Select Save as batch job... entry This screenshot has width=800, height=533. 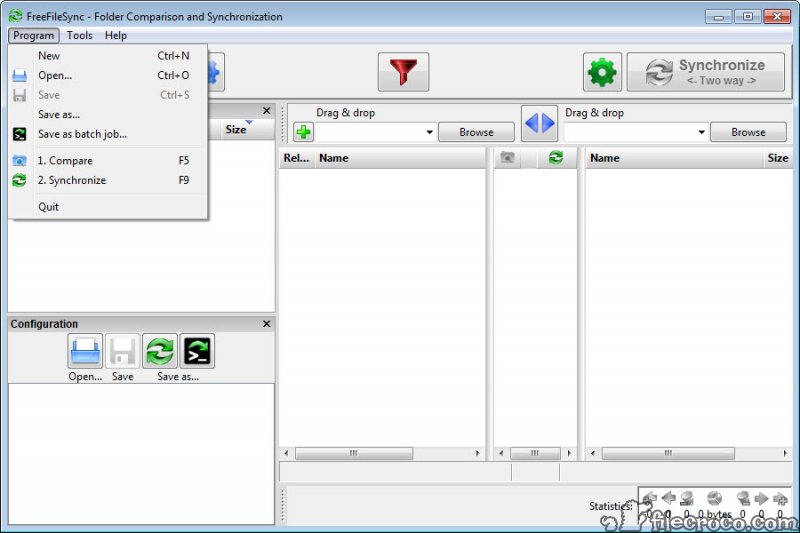pos(108,134)
